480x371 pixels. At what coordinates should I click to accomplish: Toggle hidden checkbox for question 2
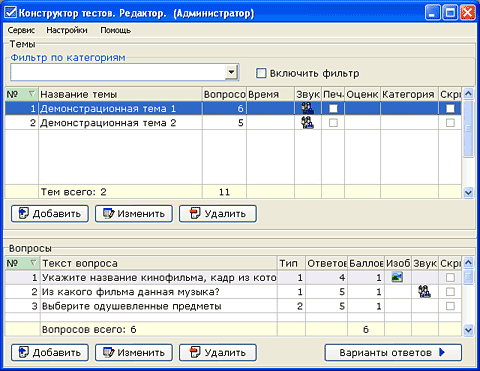(450, 292)
